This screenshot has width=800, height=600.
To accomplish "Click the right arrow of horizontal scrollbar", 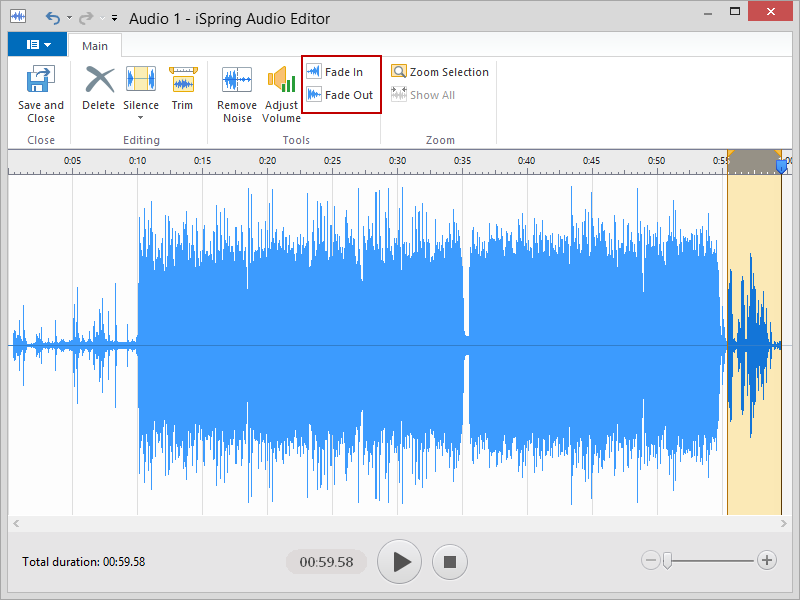I will (x=784, y=523).
